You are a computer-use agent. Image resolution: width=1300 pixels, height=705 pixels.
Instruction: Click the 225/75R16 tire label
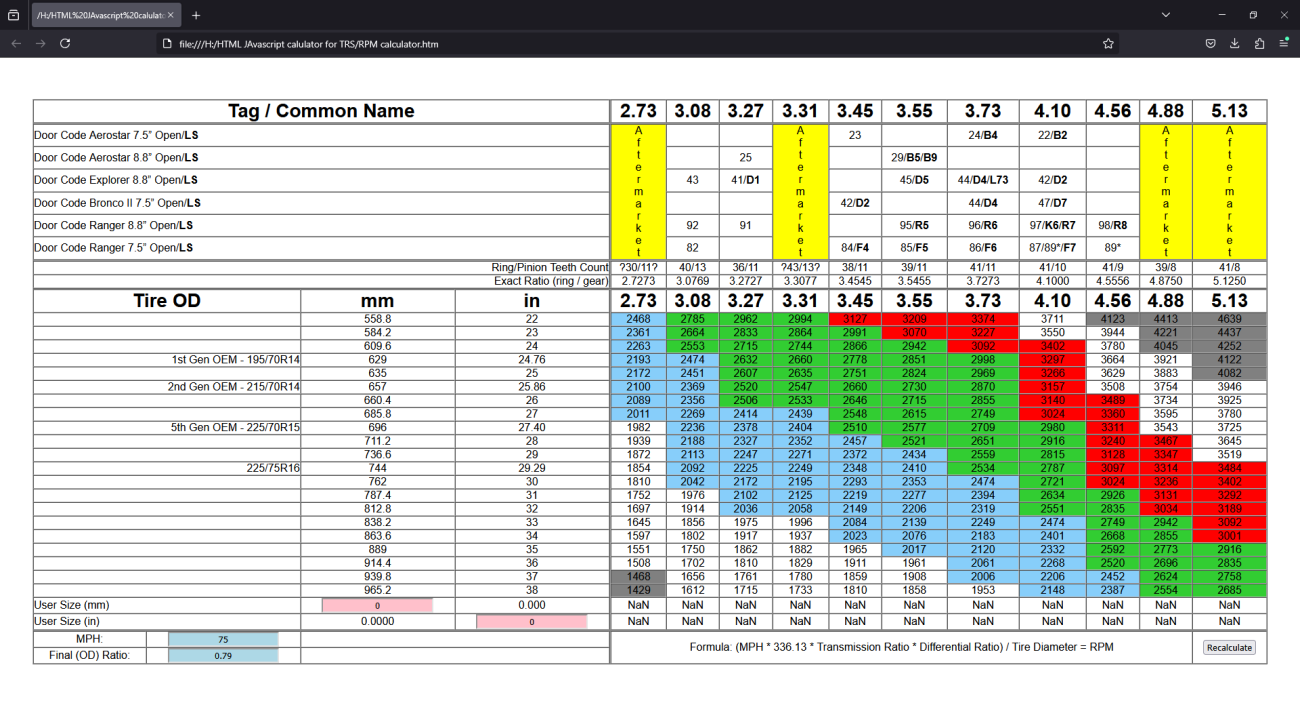(x=273, y=468)
